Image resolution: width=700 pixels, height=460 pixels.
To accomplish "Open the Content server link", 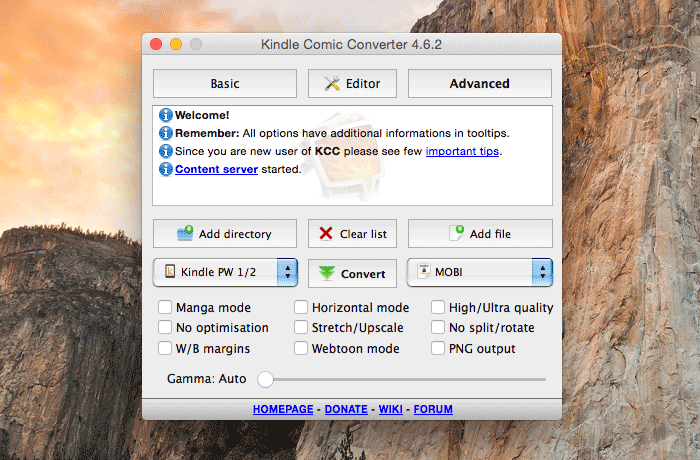I will tap(216, 169).
